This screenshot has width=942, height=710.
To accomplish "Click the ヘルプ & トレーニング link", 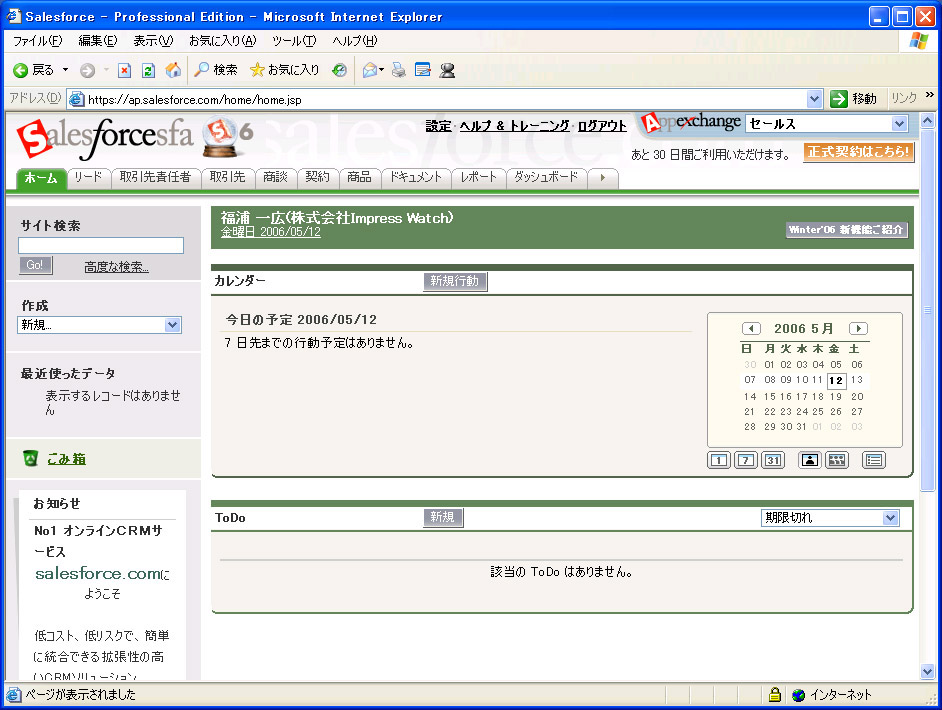I will point(514,126).
